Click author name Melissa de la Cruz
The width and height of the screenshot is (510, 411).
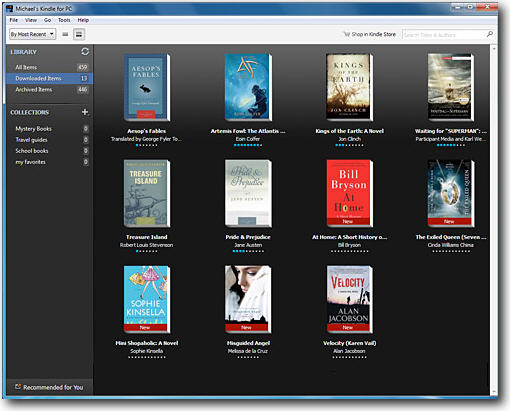pyautogui.click(x=248, y=351)
